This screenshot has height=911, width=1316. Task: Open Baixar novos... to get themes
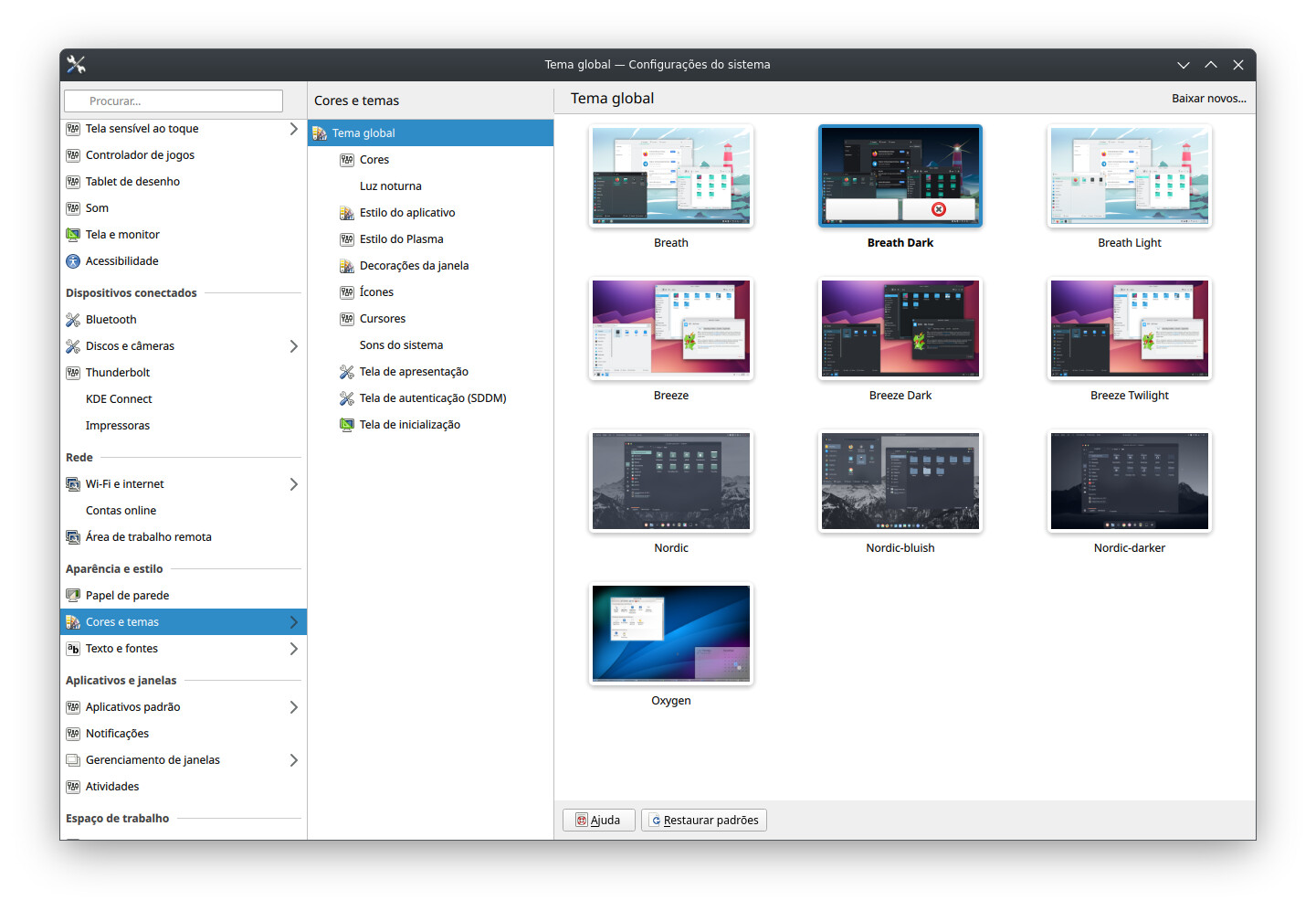[1208, 99]
